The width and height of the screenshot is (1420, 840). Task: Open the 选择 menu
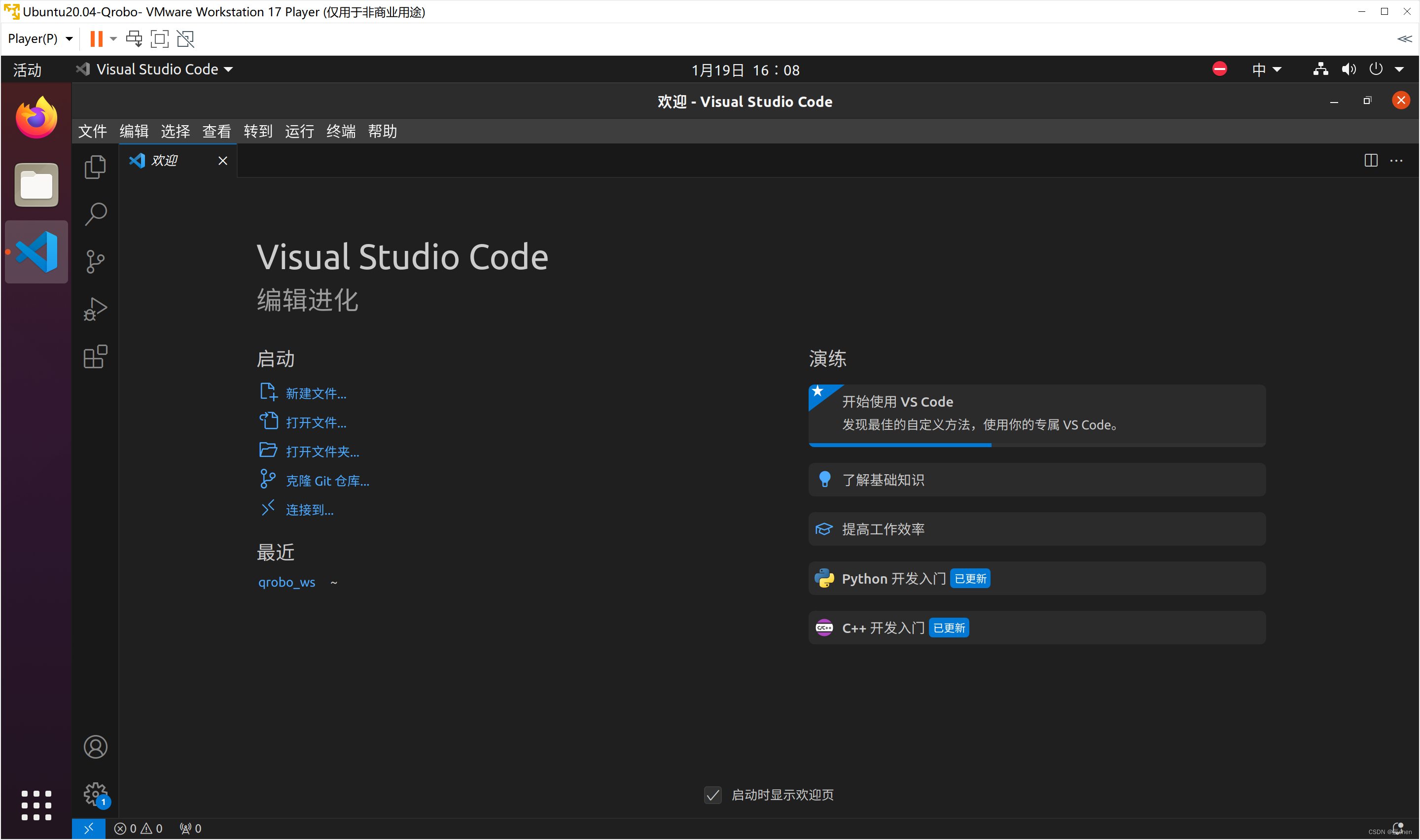coord(175,131)
